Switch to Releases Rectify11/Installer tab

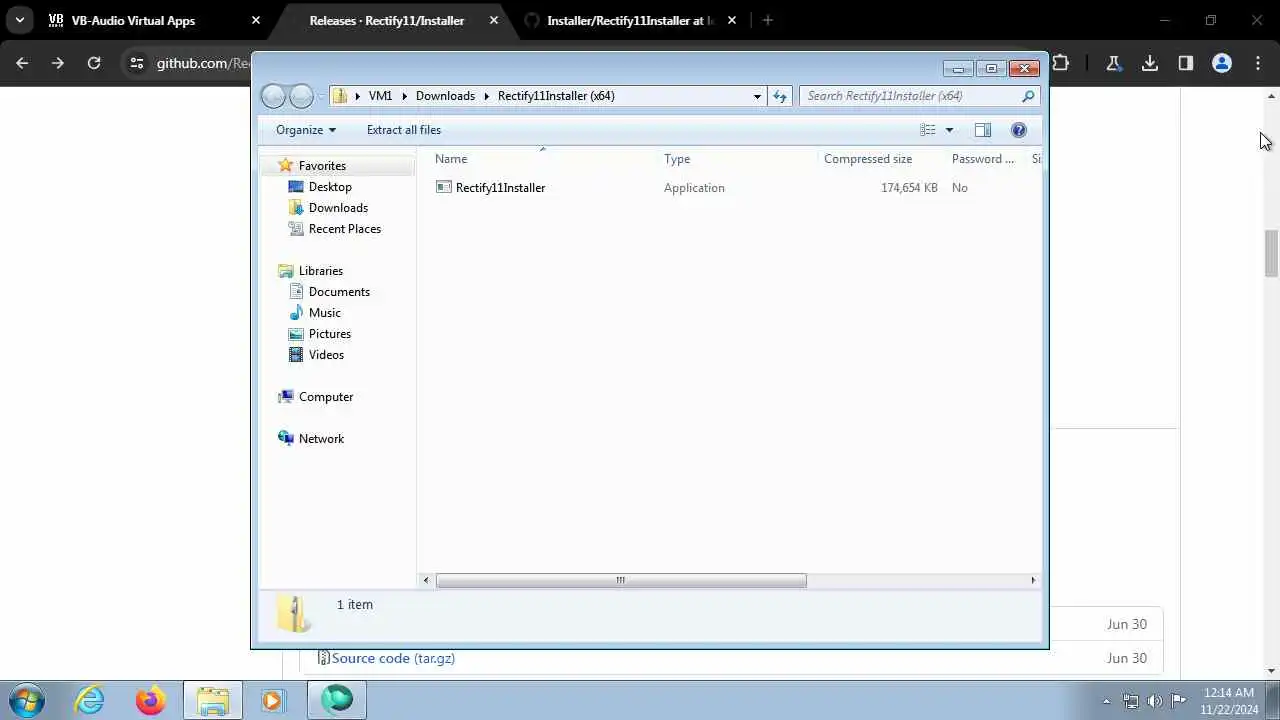pyautogui.click(x=387, y=20)
